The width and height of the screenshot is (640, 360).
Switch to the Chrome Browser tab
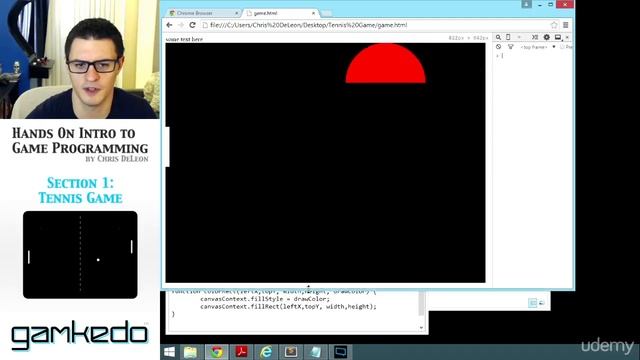click(202, 13)
